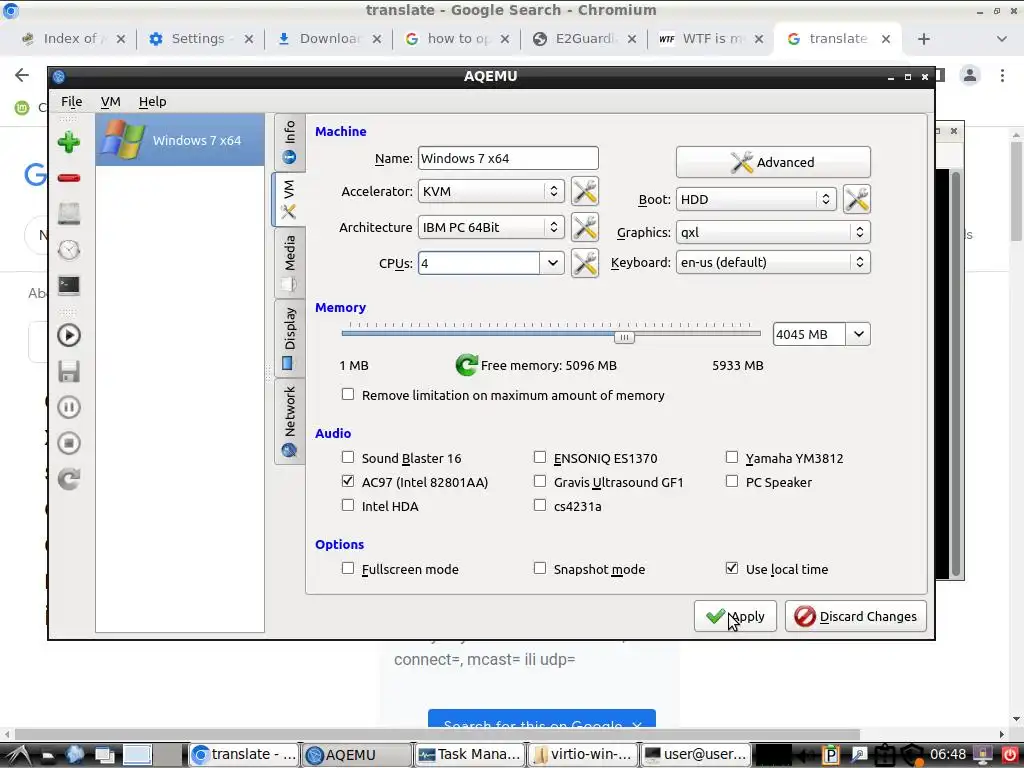Open Architecture settings wrench icon
1024x768 pixels.
(x=584, y=227)
